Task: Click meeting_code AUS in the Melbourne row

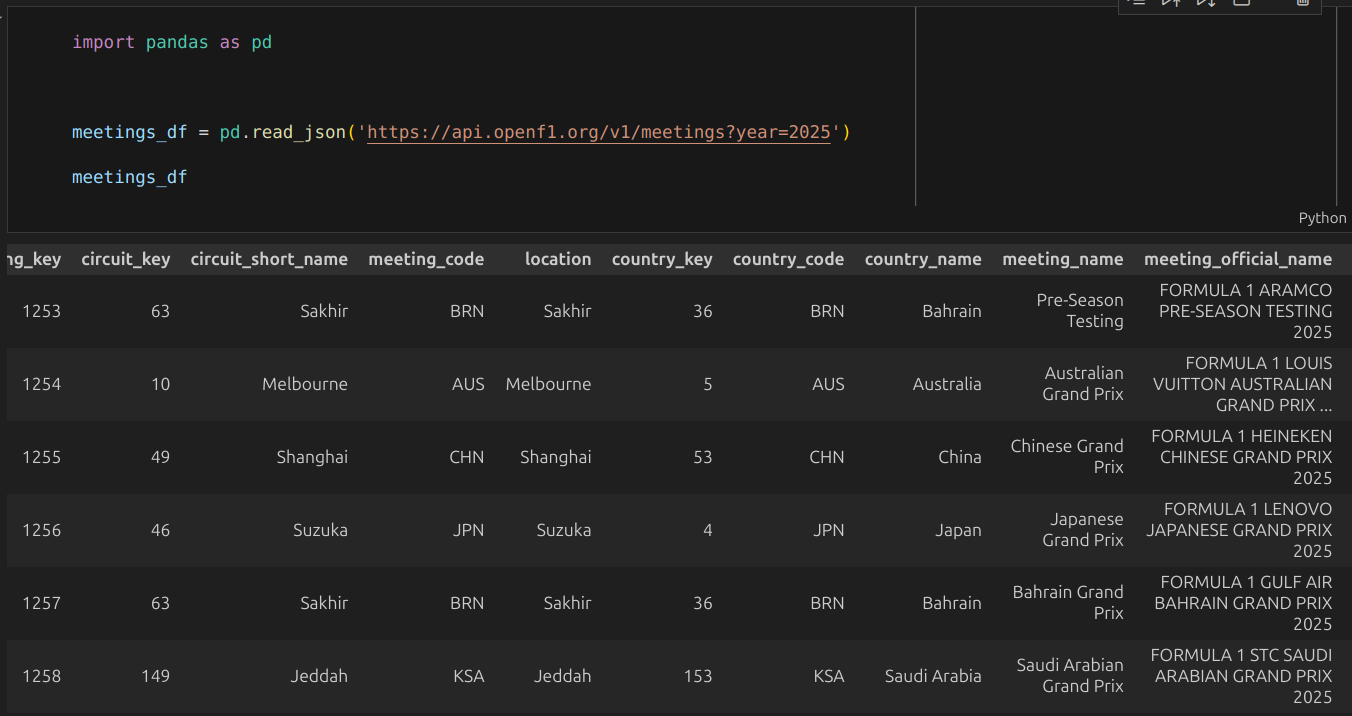Action: 468,384
